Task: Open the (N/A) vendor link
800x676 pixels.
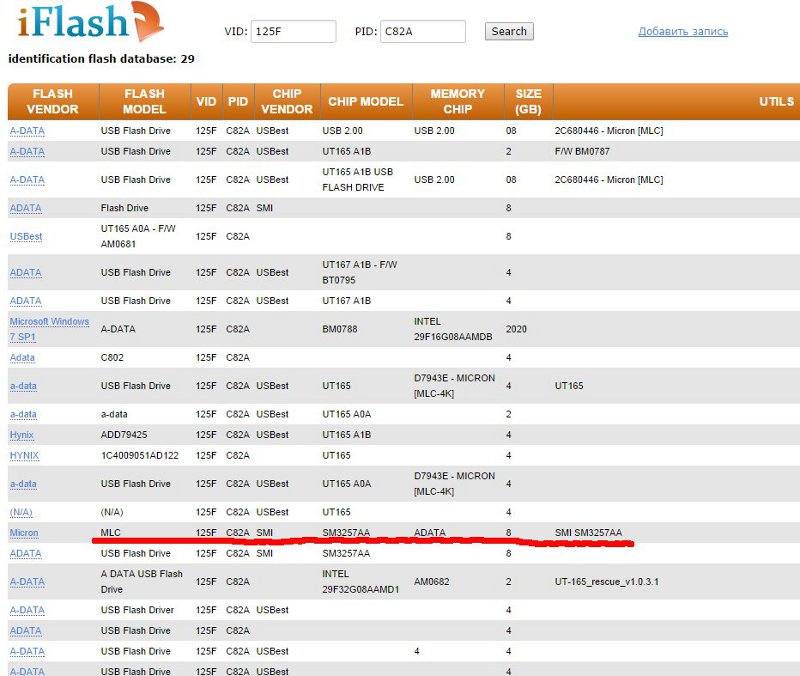Action: [21, 512]
